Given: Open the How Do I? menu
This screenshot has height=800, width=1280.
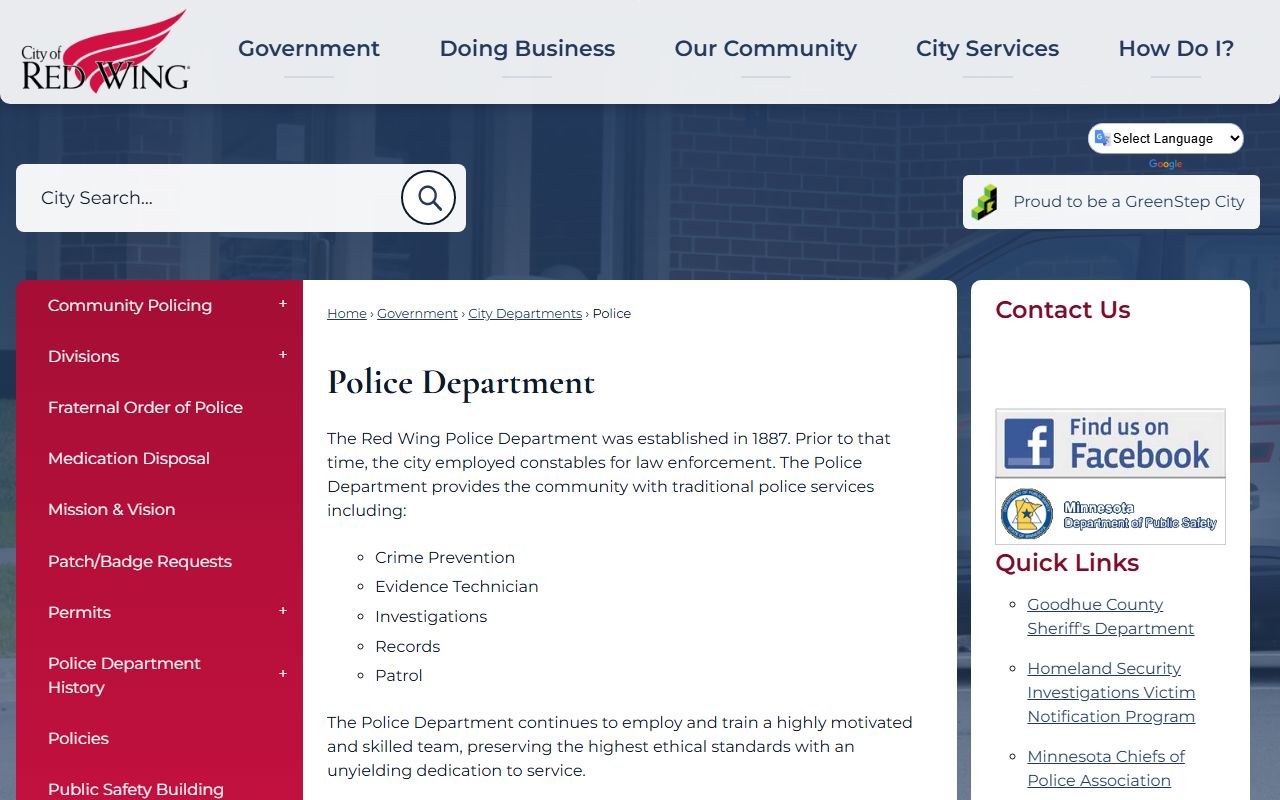Looking at the screenshot, I should [x=1176, y=49].
